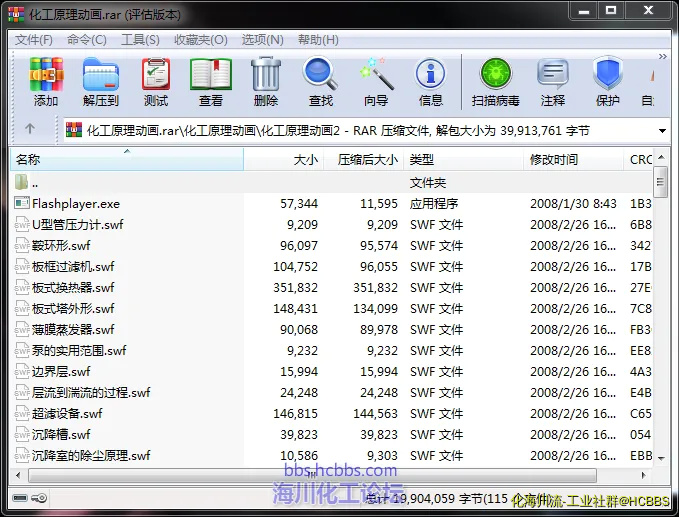This screenshot has height=517, width=679.
Task: Select 板式塔外形.swf file icon
Action: (x=22, y=308)
